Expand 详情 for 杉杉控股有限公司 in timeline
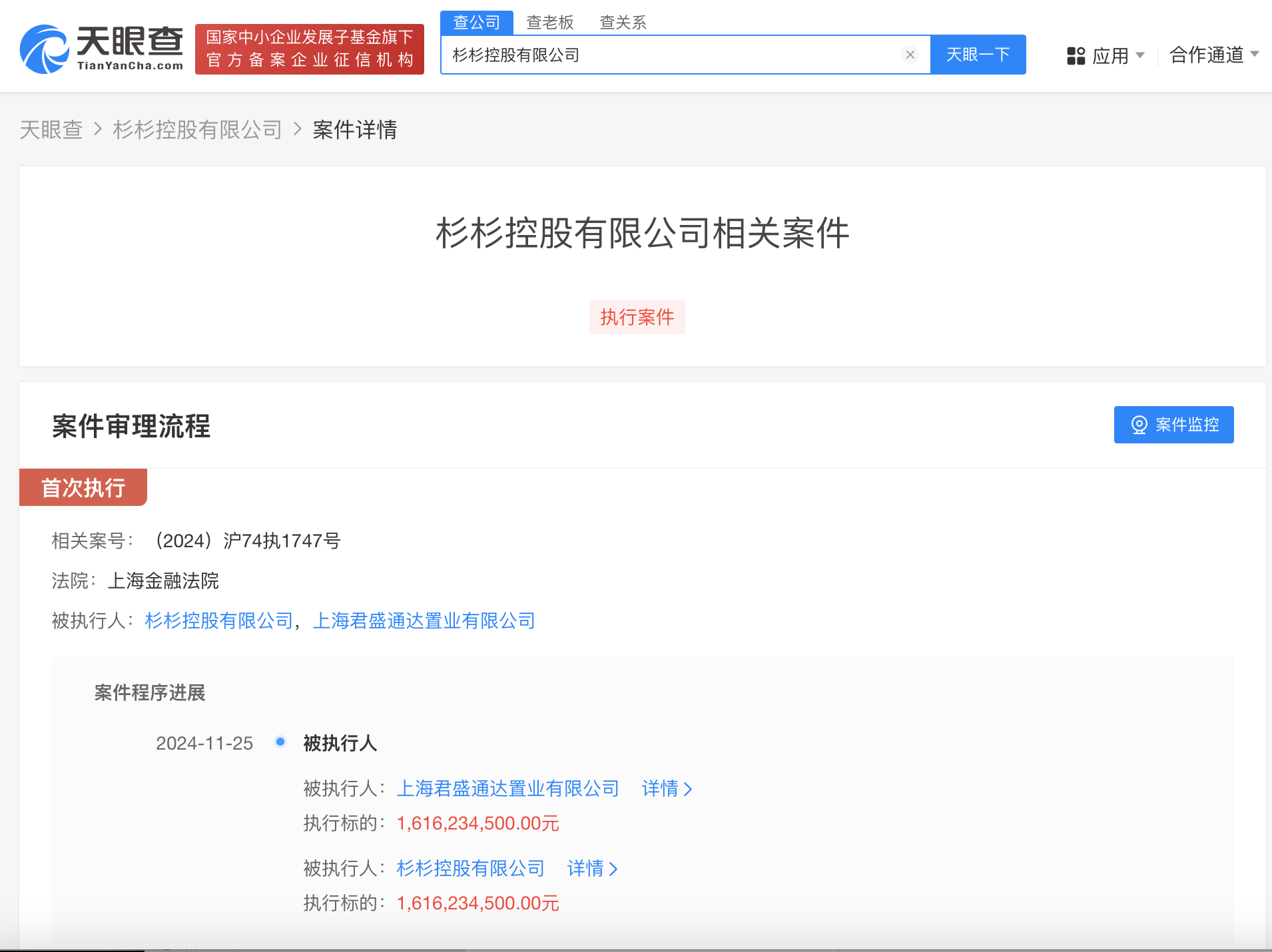This screenshot has width=1272, height=952. click(x=592, y=869)
